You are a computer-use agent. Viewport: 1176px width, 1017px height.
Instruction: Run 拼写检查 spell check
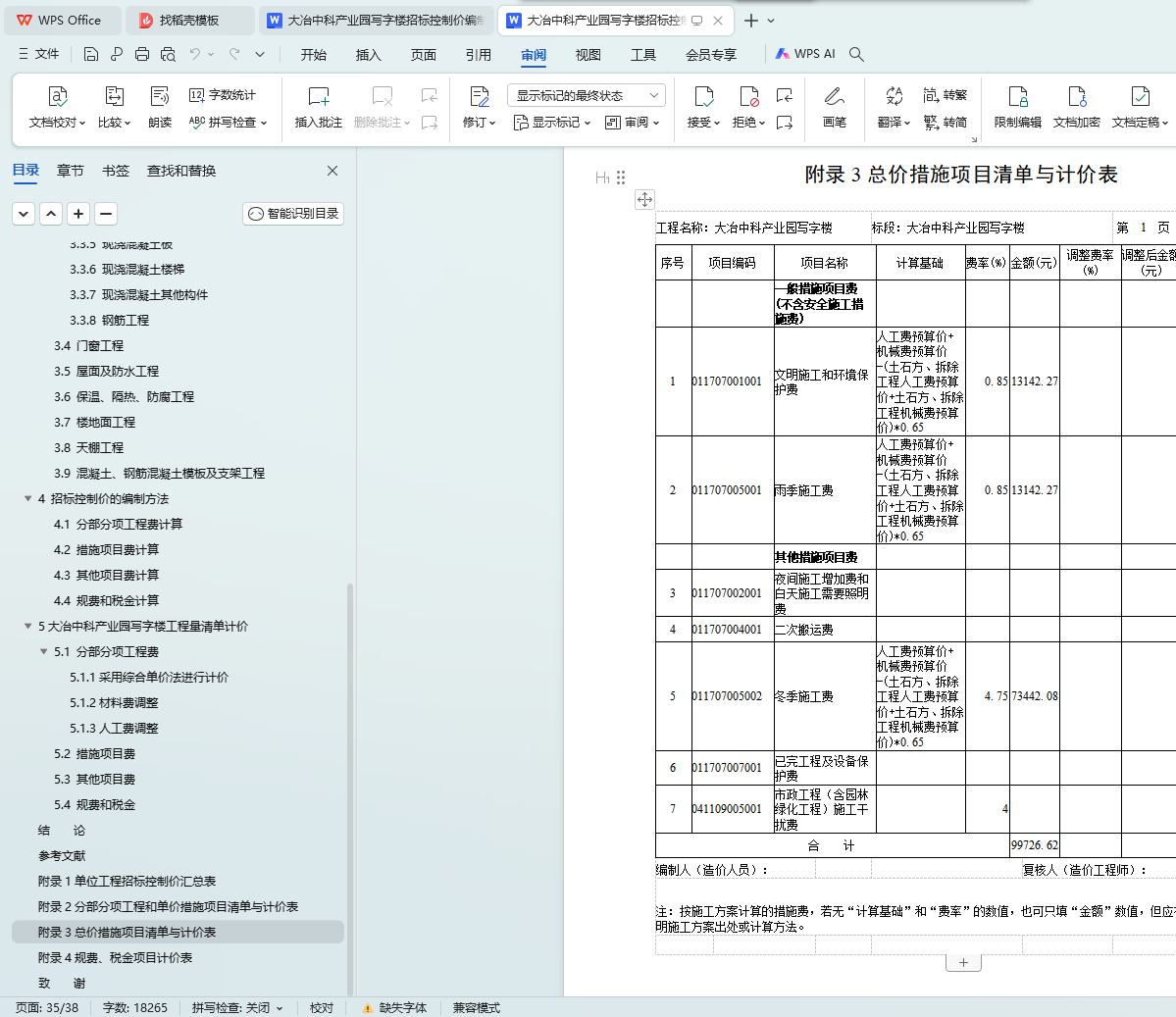[228, 122]
